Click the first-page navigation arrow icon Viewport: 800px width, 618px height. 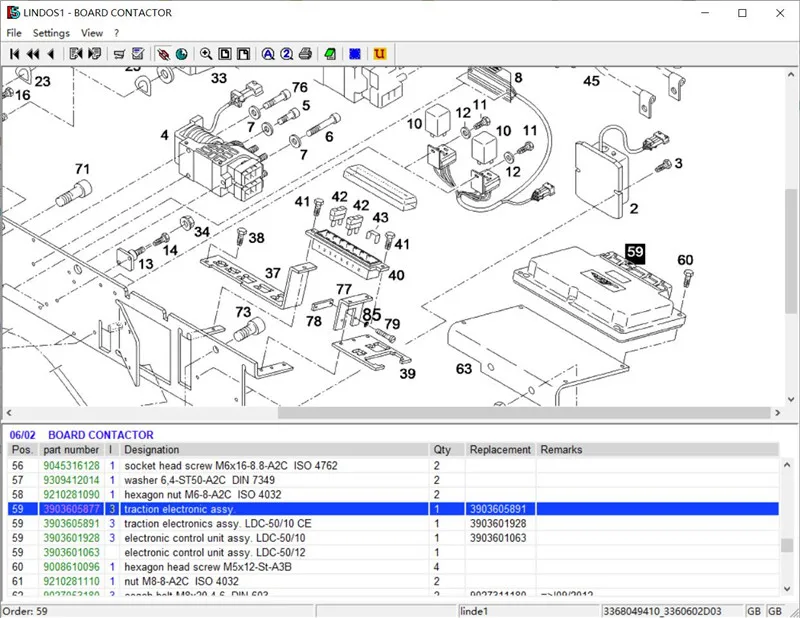tap(15, 53)
